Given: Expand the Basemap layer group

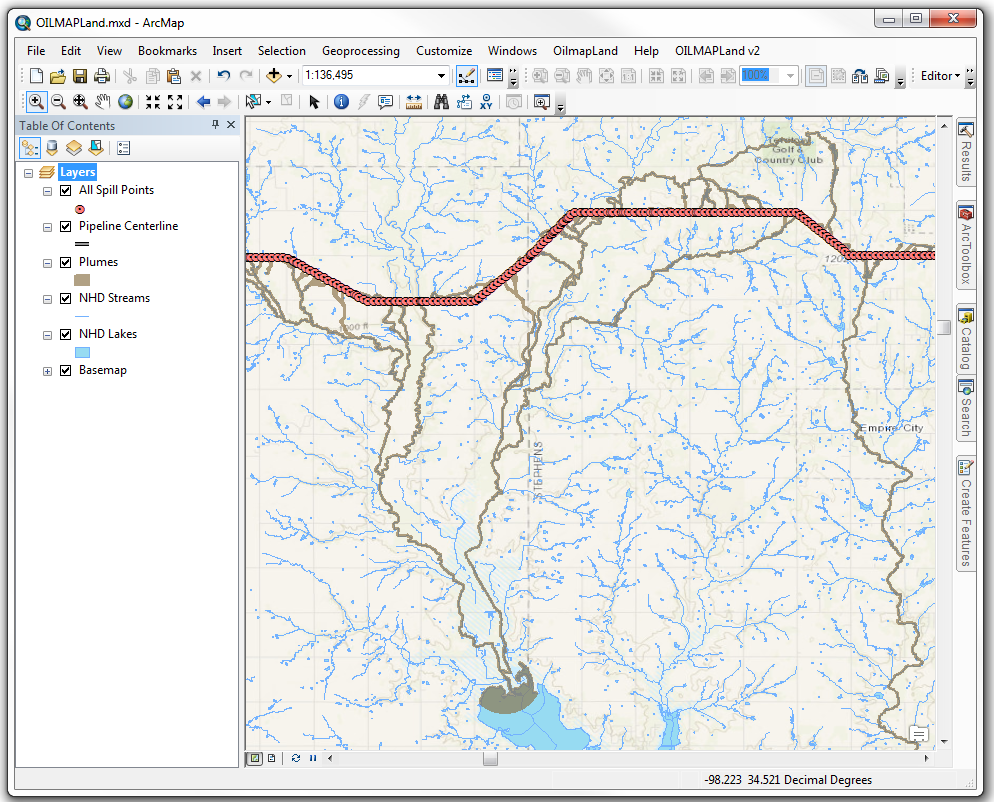Looking at the screenshot, I should (47, 371).
